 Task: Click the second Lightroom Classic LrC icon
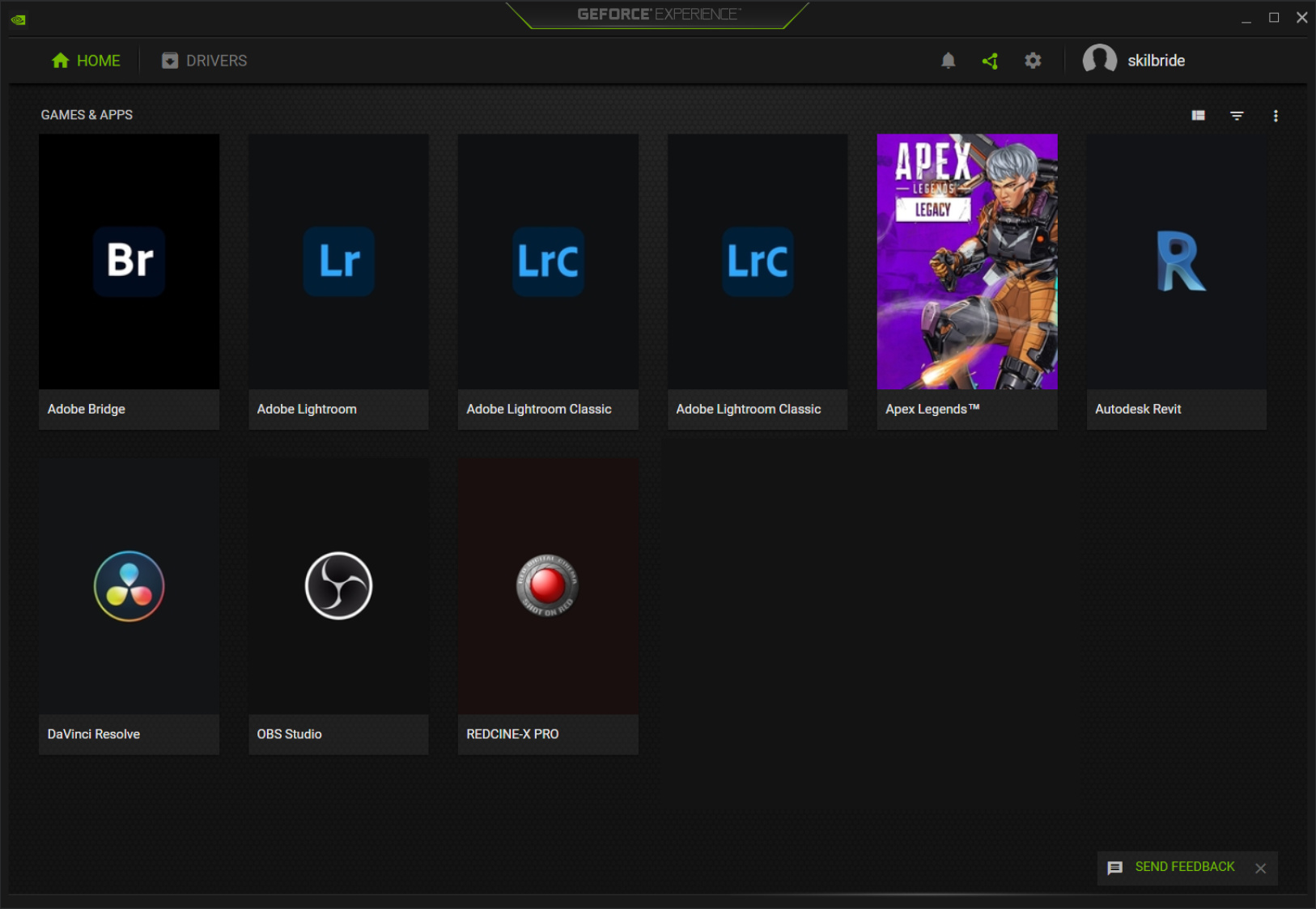coord(758,261)
